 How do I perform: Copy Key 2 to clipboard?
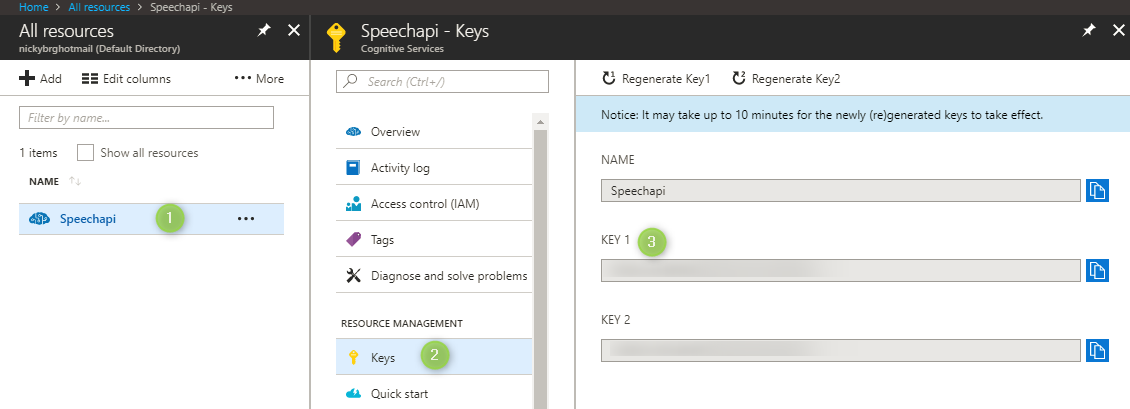1098,350
